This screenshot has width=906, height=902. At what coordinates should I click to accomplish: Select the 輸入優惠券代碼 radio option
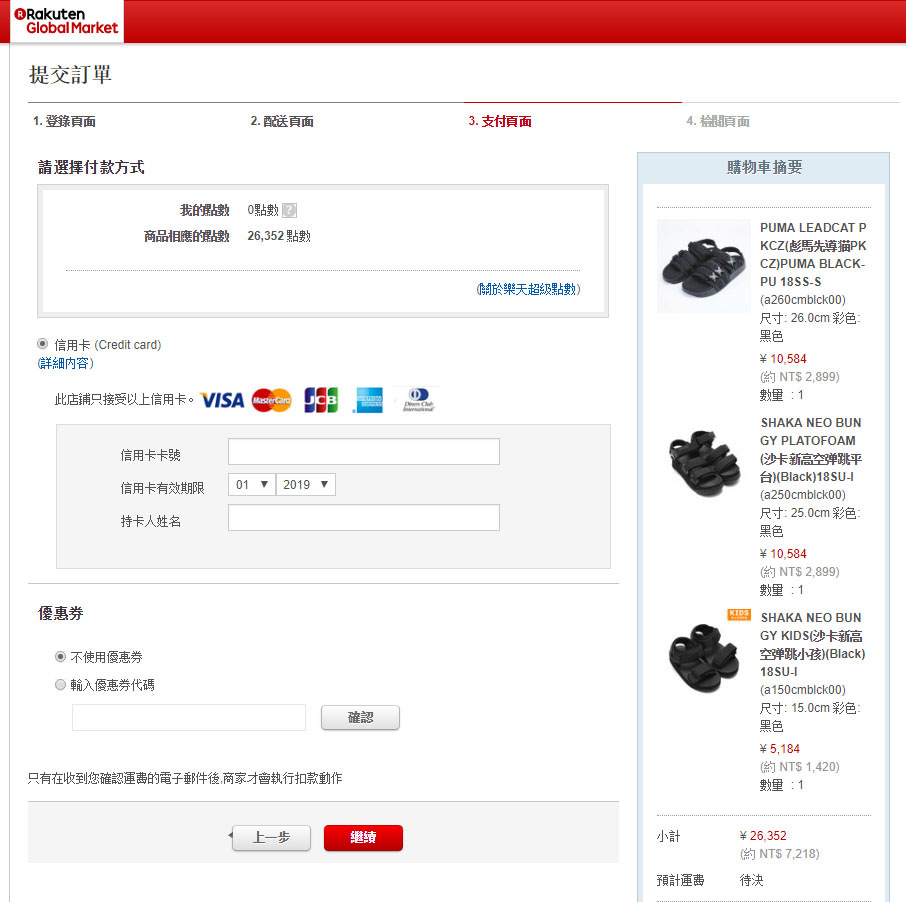pos(61,685)
